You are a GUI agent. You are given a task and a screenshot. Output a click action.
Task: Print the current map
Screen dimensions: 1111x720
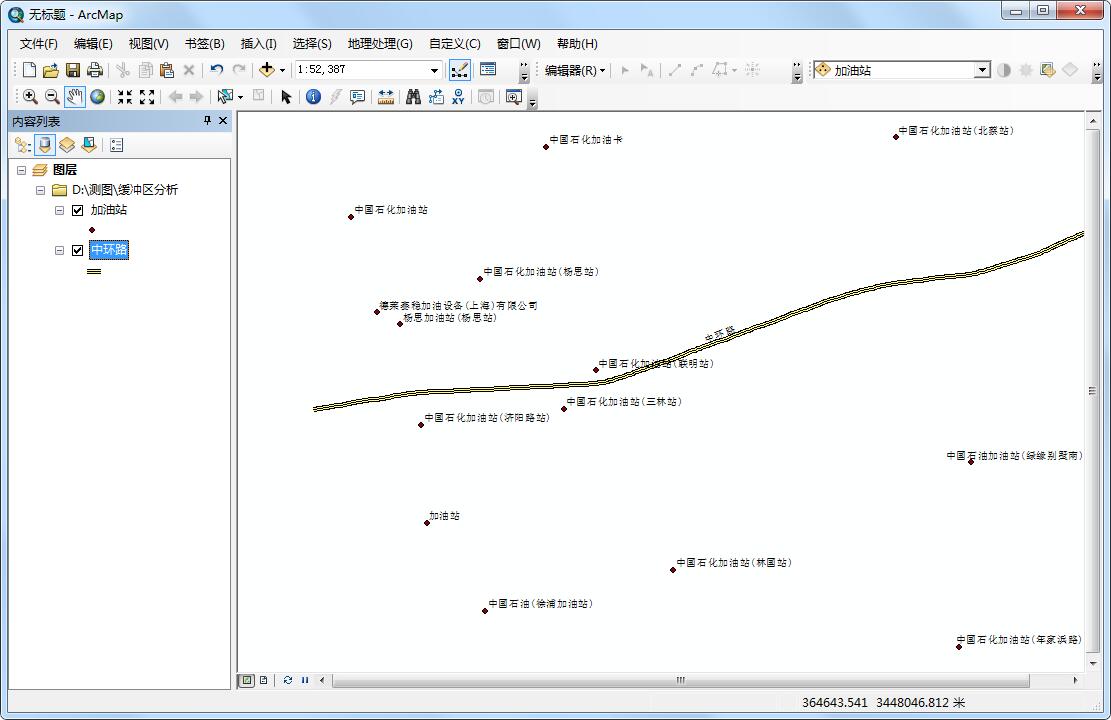tap(94, 69)
